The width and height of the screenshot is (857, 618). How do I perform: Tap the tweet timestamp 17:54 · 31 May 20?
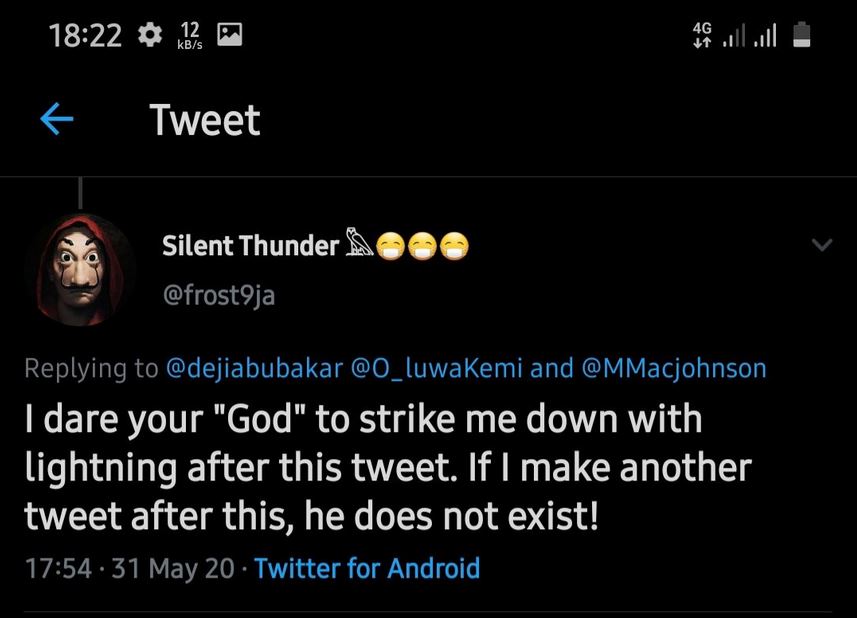tap(127, 569)
